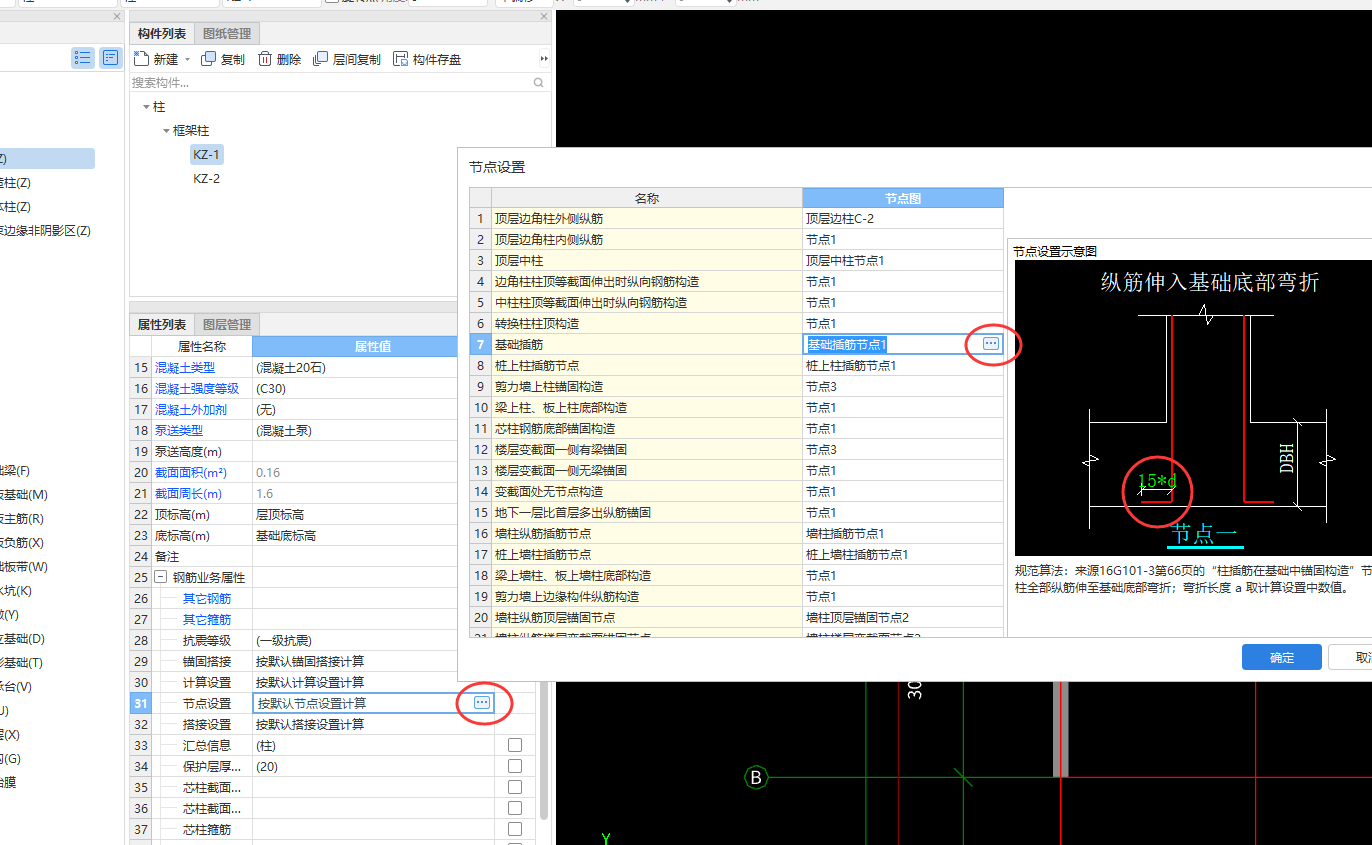Switch to the 属性列表 tab
This screenshot has width=1372, height=845.
(x=162, y=324)
